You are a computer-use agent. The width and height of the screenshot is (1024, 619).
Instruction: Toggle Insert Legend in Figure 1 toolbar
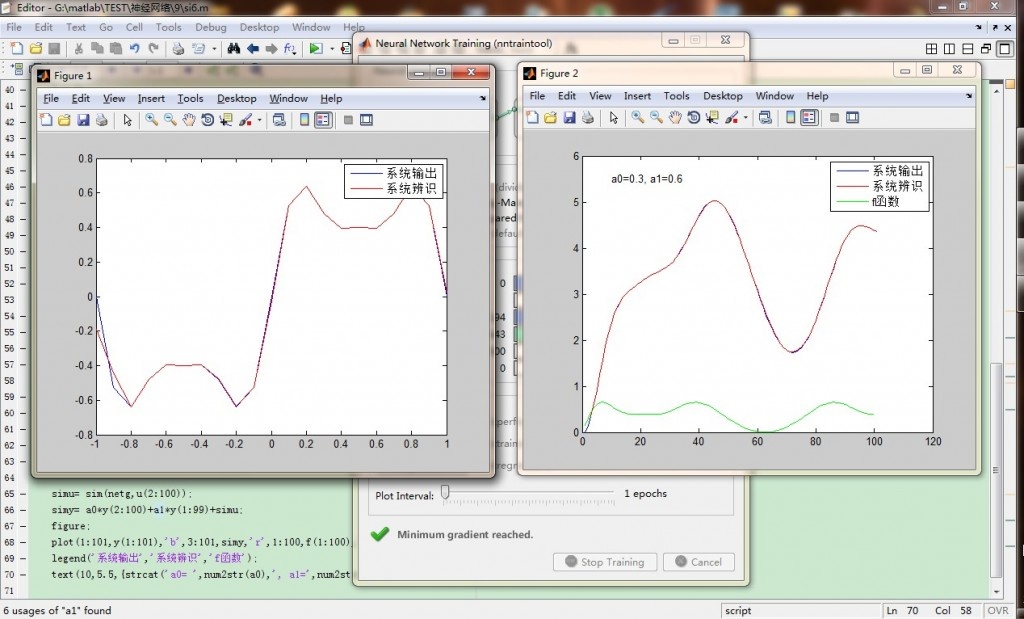click(323, 120)
